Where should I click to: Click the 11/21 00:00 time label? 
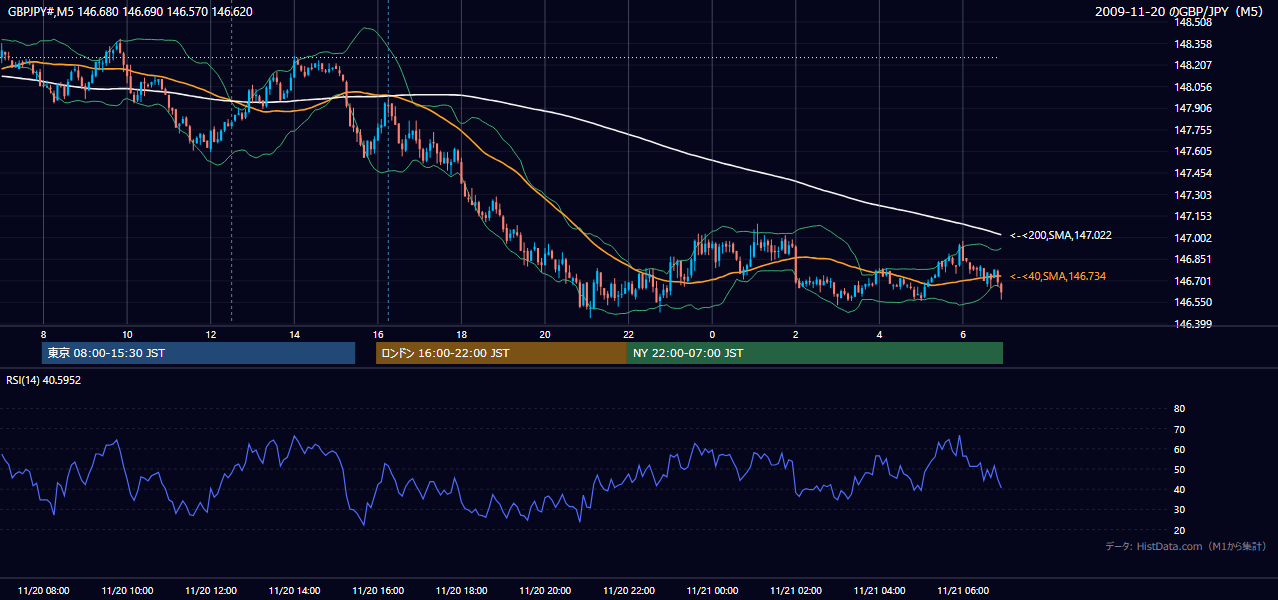712,591
